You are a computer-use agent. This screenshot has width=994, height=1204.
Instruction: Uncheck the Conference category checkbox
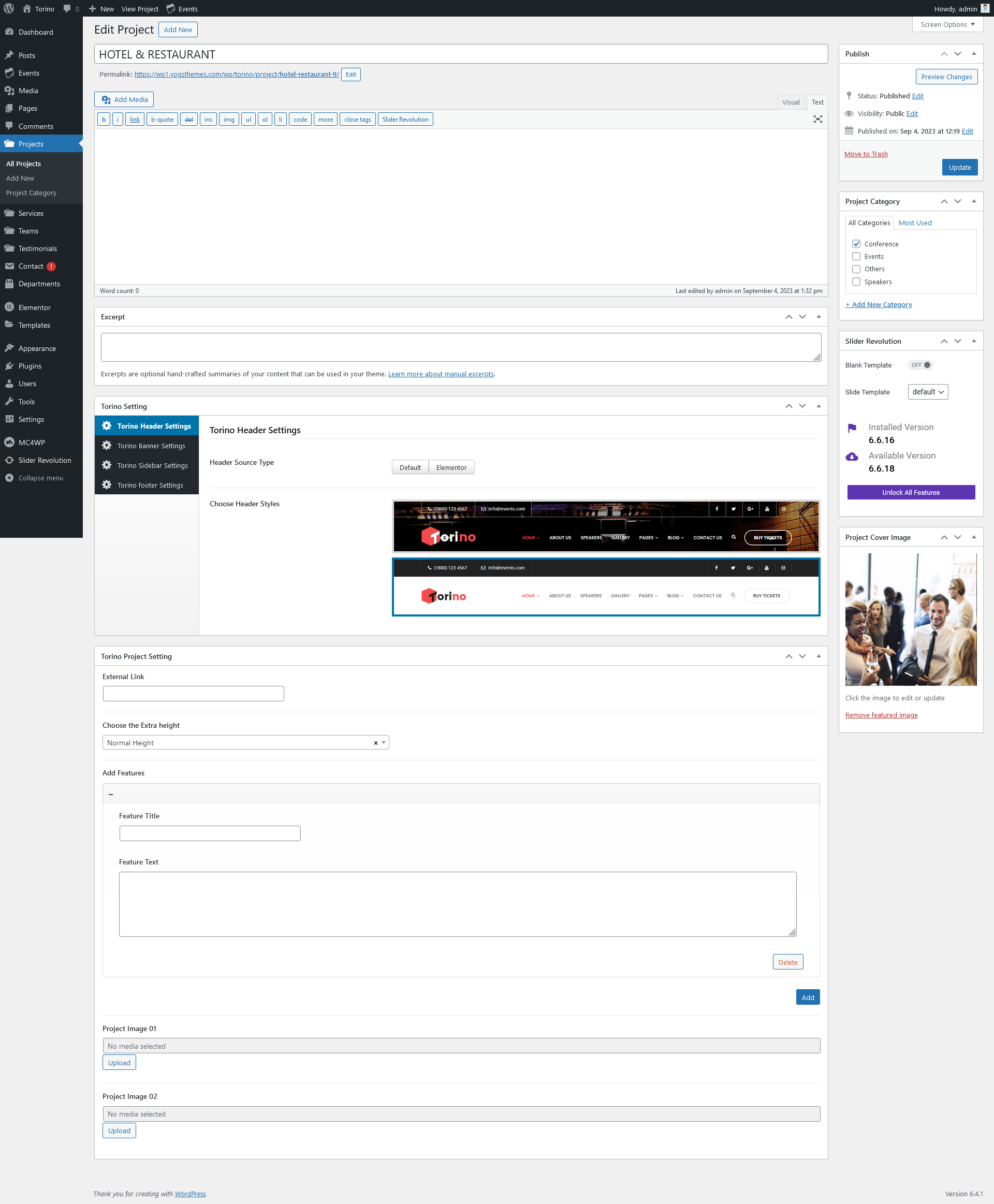click(856, 244)
